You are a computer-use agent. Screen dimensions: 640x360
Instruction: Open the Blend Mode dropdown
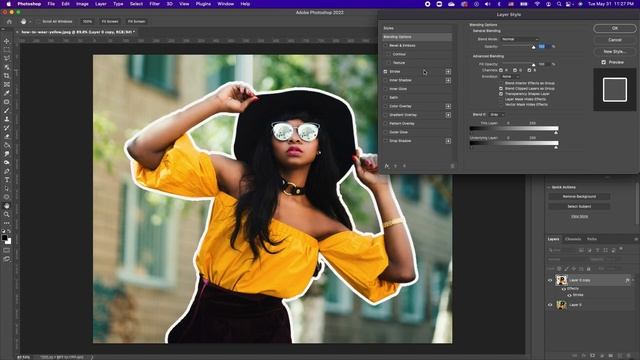tap(520, 39)
